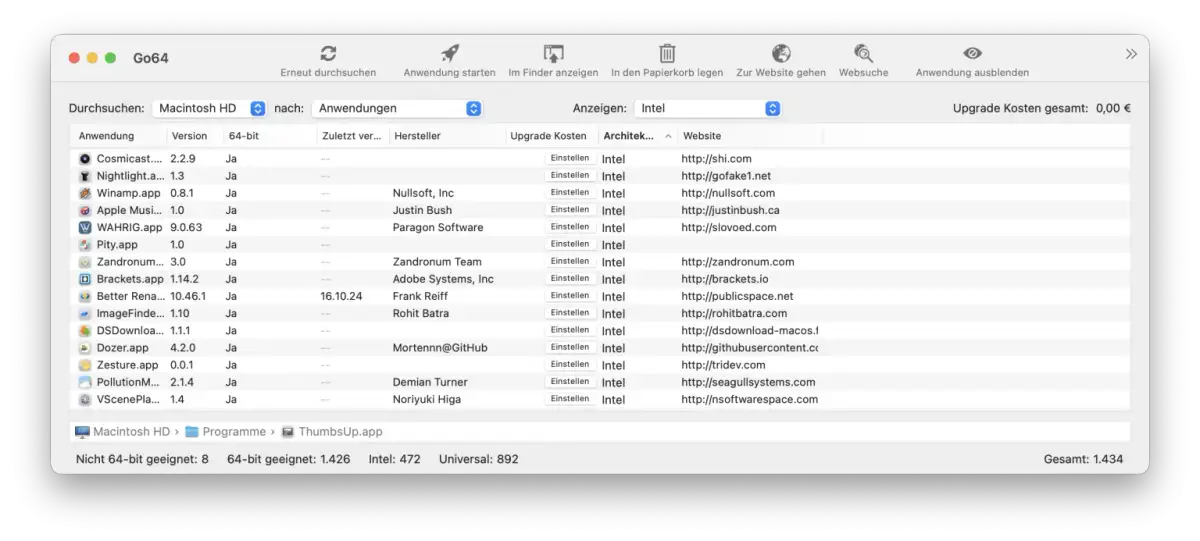Screen dimensions: 1200x541
Task: Click website http://nullsoft.com cell
Action: (728, 193)
